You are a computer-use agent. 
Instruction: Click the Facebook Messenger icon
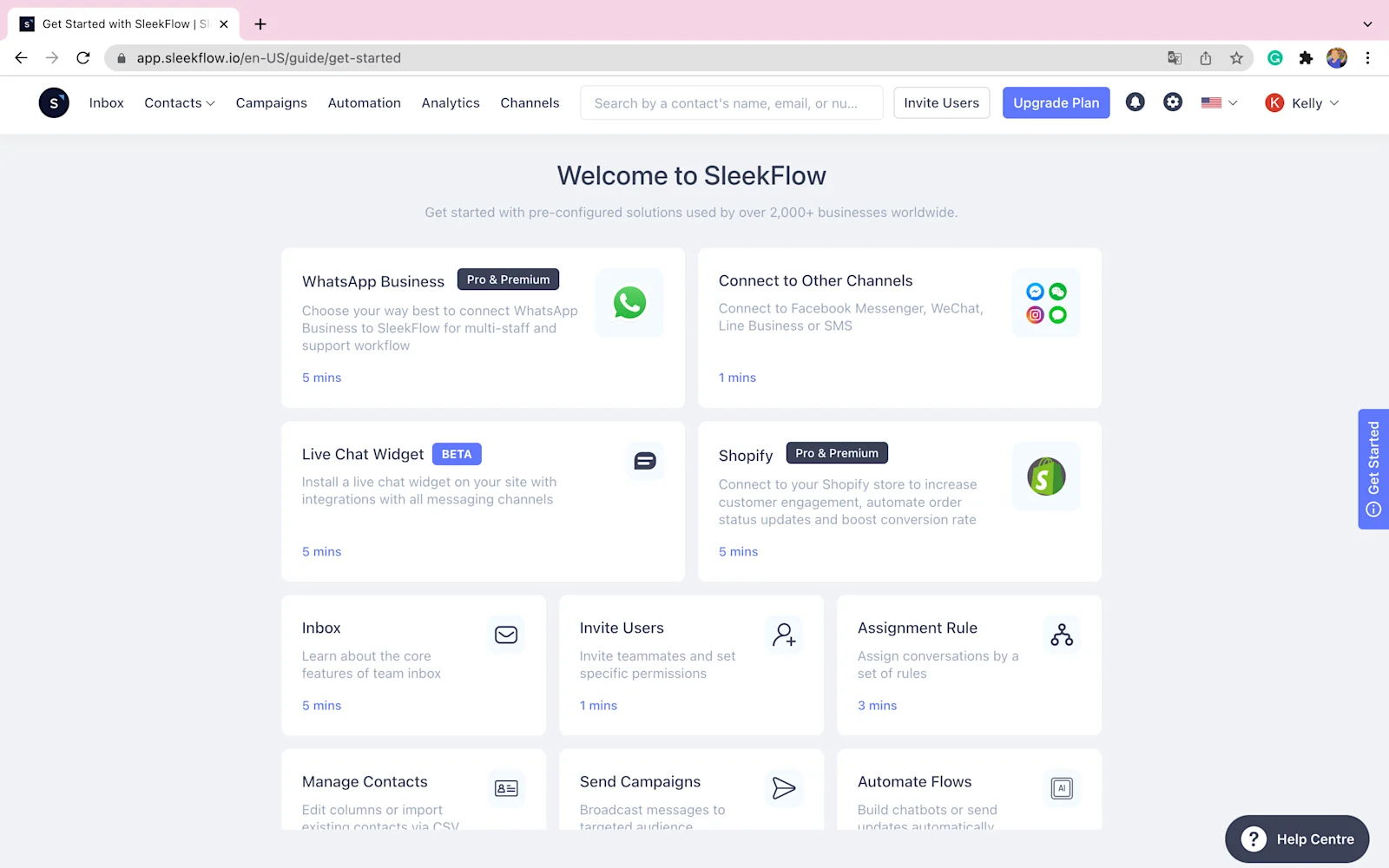(1035, 292)
